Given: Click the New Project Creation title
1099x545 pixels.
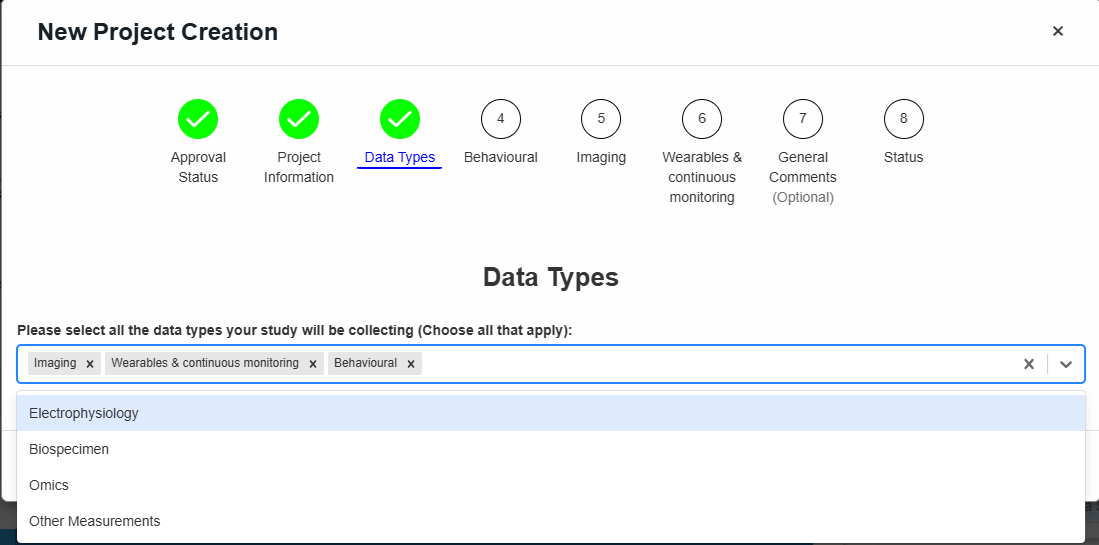Looking at the screenshot, I should tap(158, 32).
